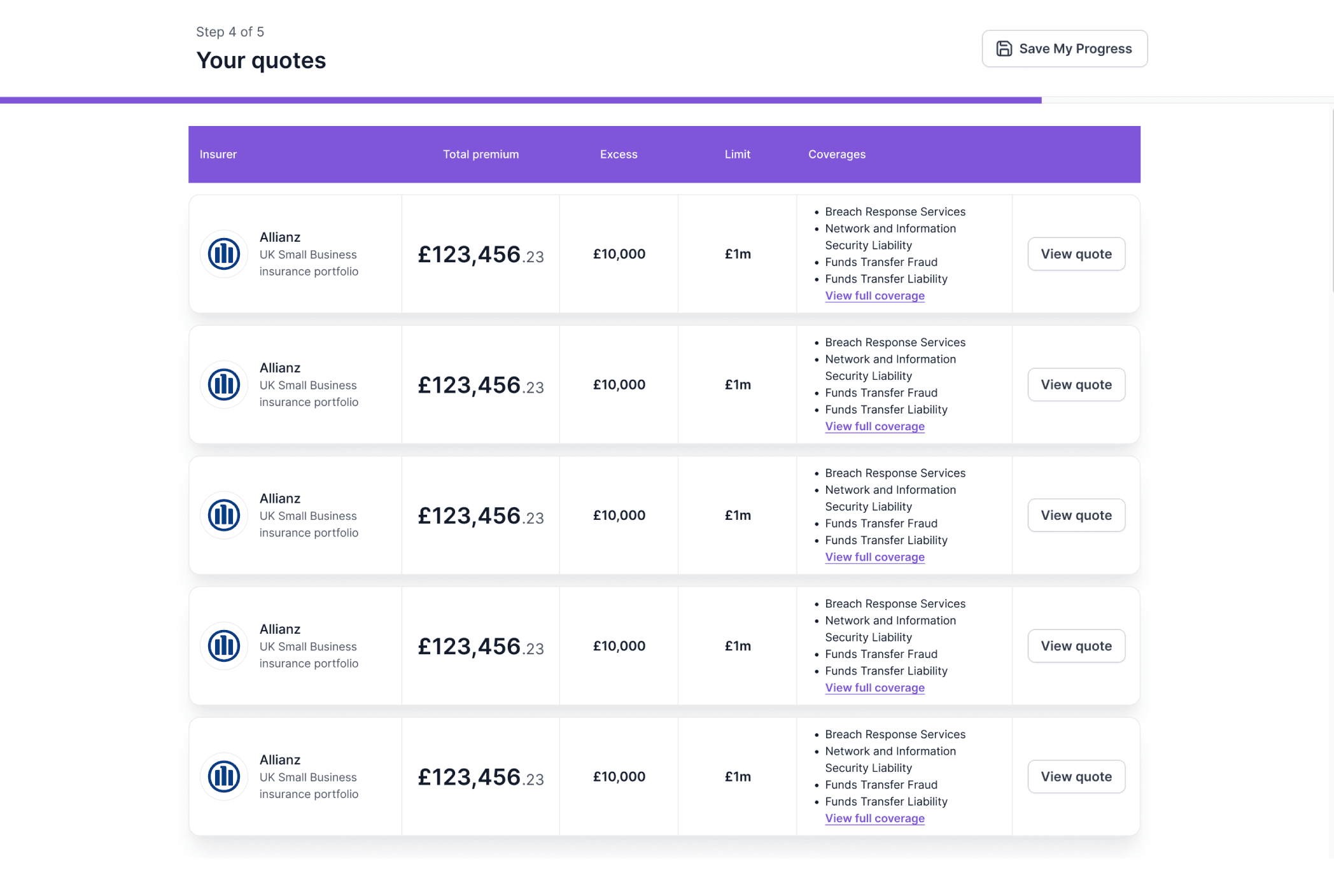Follow View full coverage link in fourth row

pos(874,688)
